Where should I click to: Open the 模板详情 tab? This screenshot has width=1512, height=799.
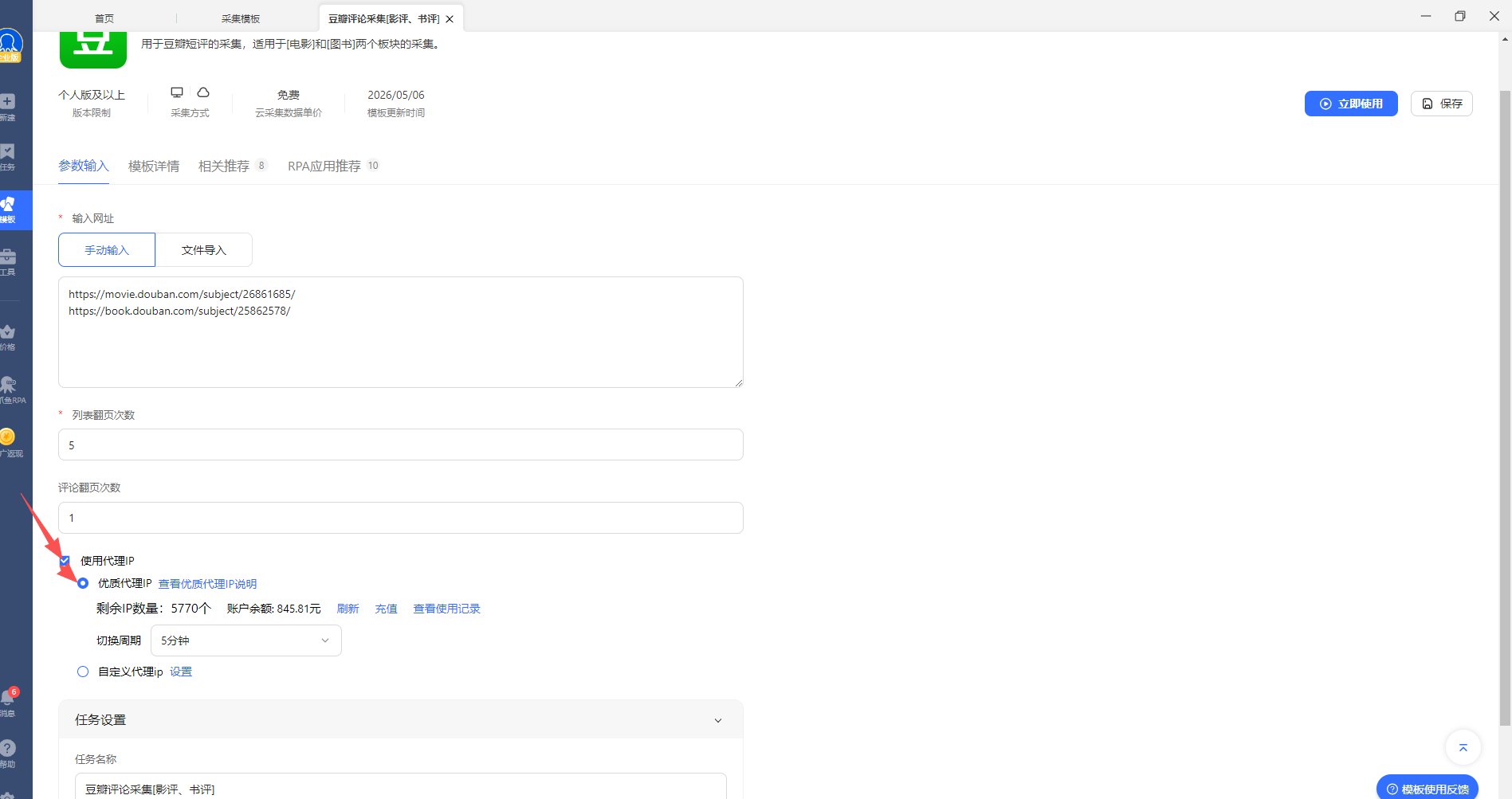coord(154,166)
